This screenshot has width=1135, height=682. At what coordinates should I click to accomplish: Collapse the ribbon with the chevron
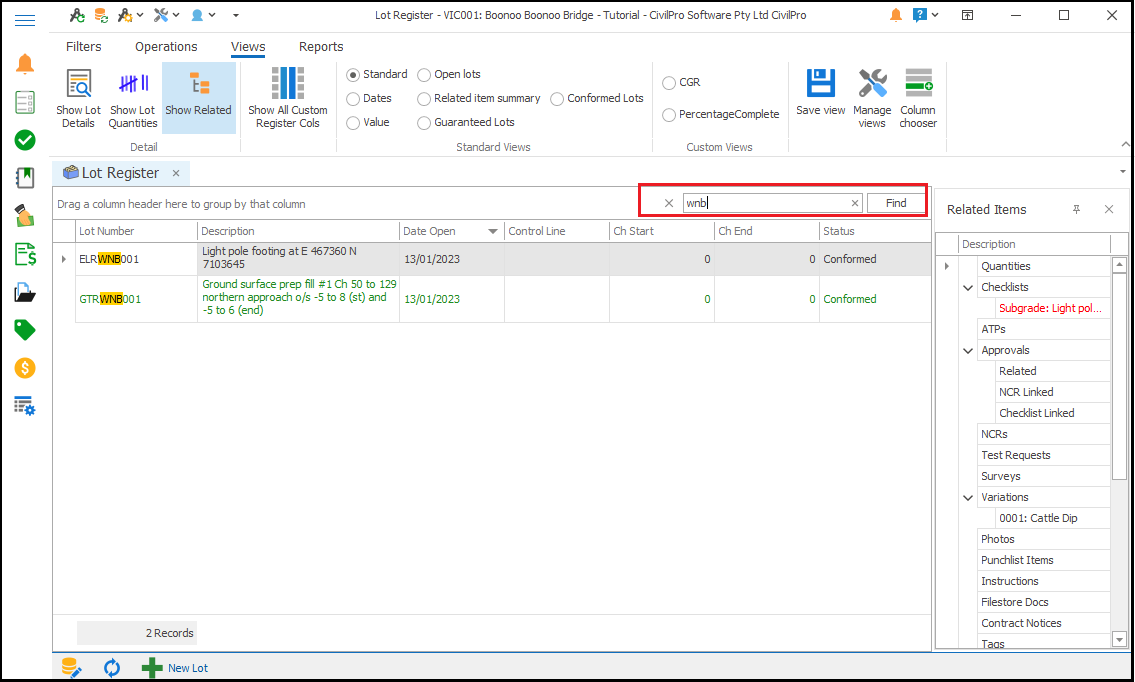[1126, 145]
